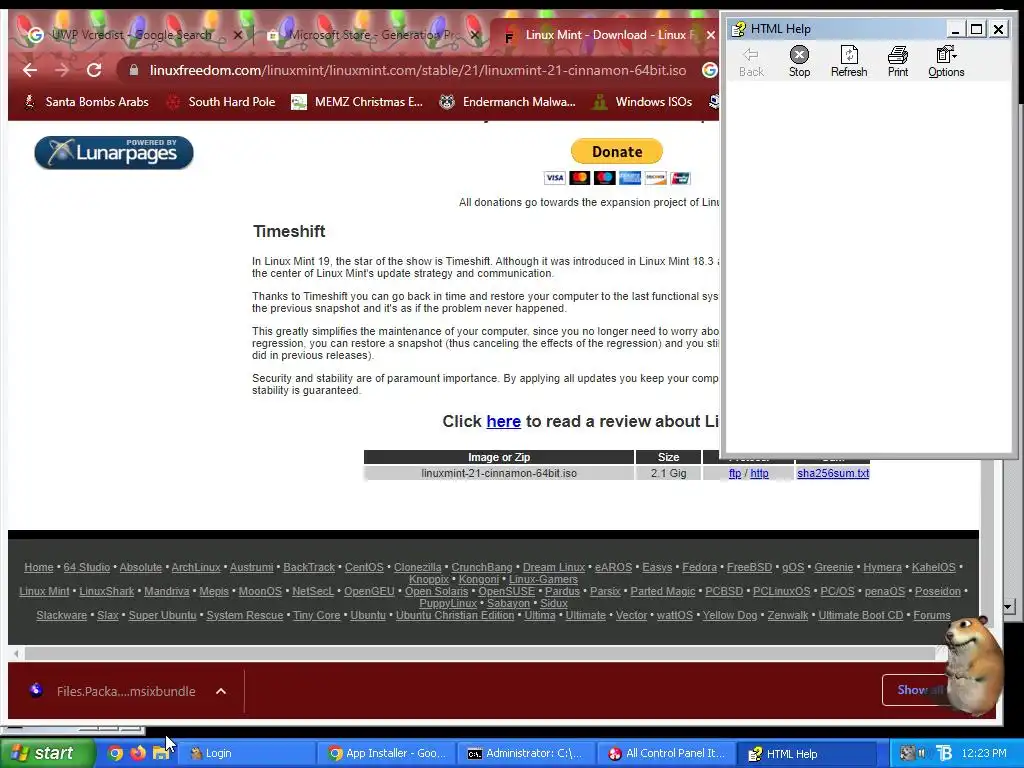The width and height of the screenshot is (1024, 768).
Task: Open the South Hard Pole bookmark
Action: click(221, 102)
